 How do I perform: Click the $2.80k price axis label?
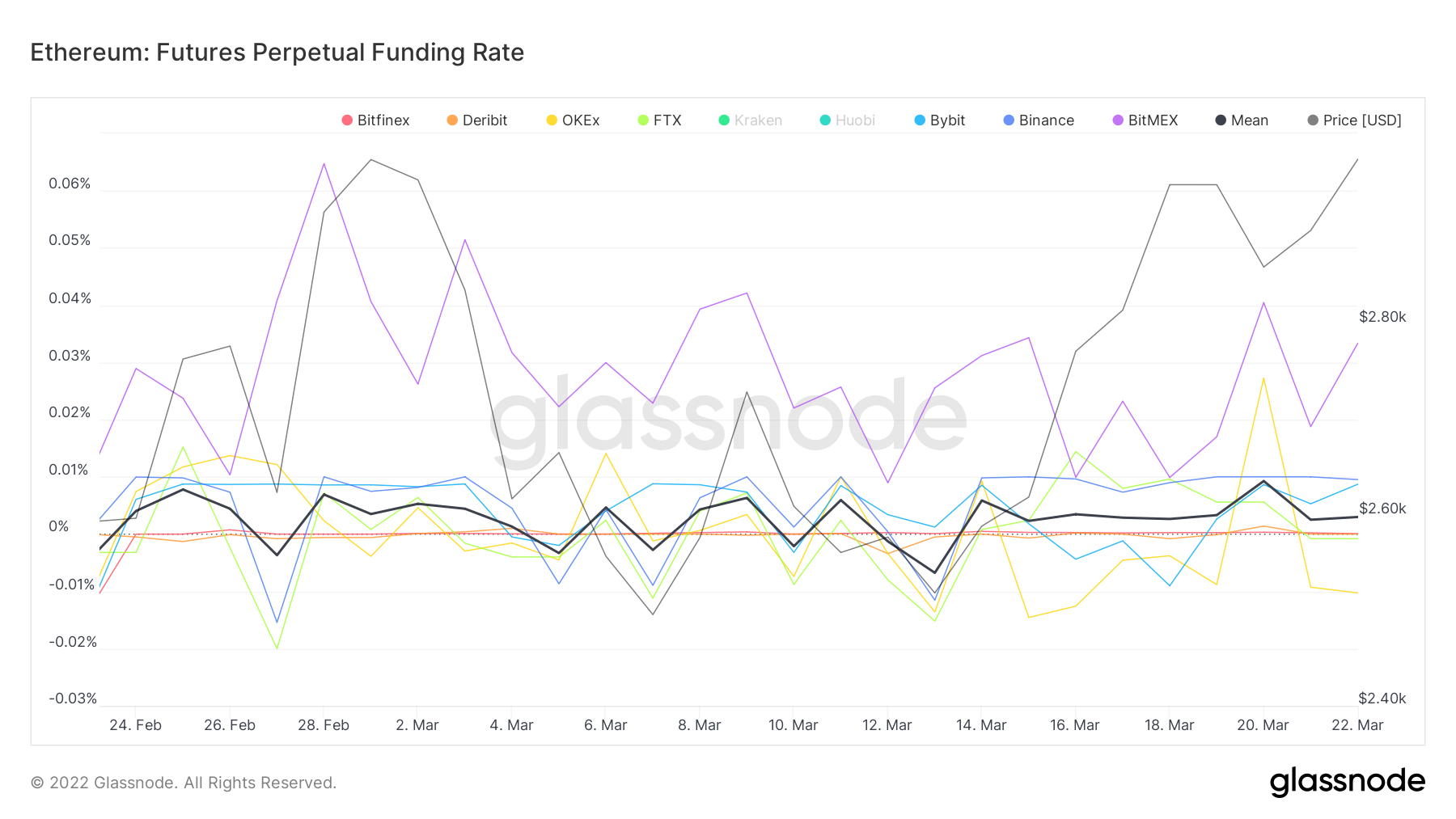[1382, 317]
